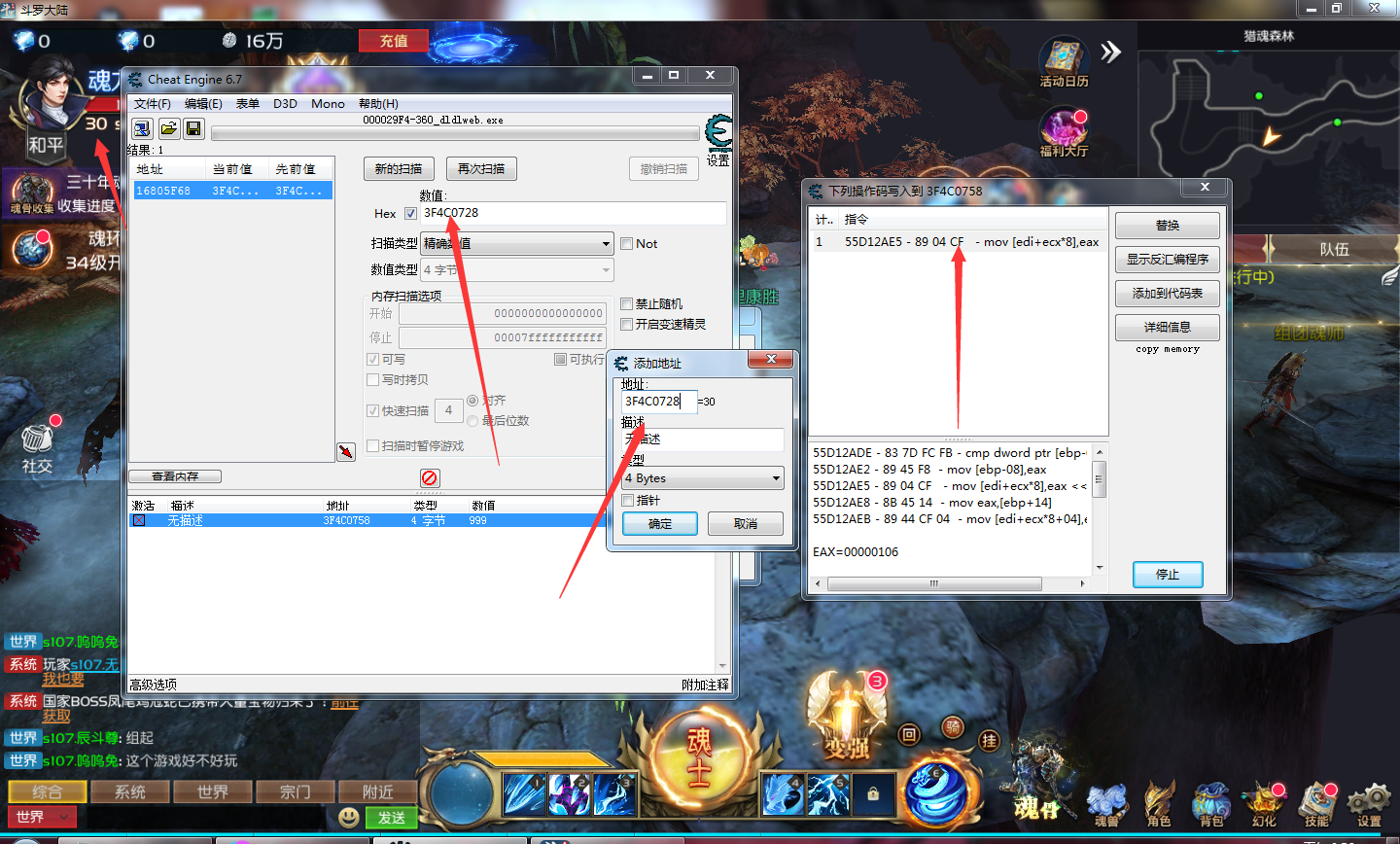
Task: Open the 表单 menu
Action: coord(248,104)
